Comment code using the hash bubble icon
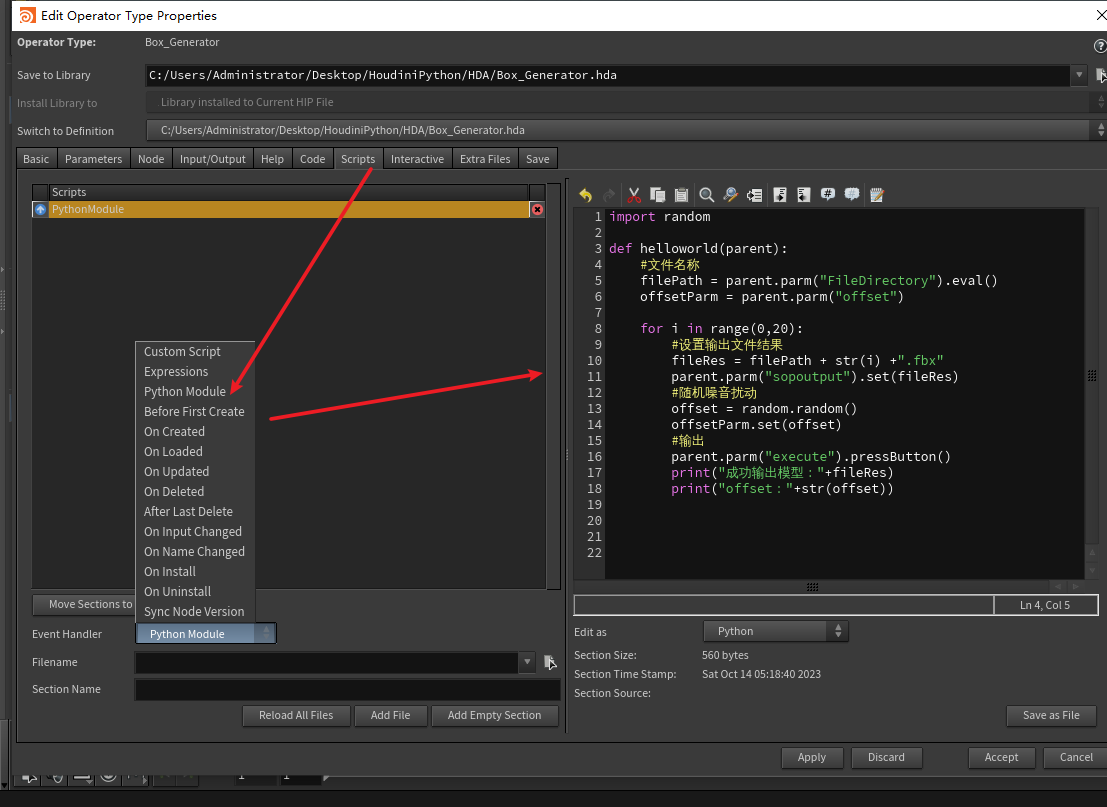 coord(828,195)
